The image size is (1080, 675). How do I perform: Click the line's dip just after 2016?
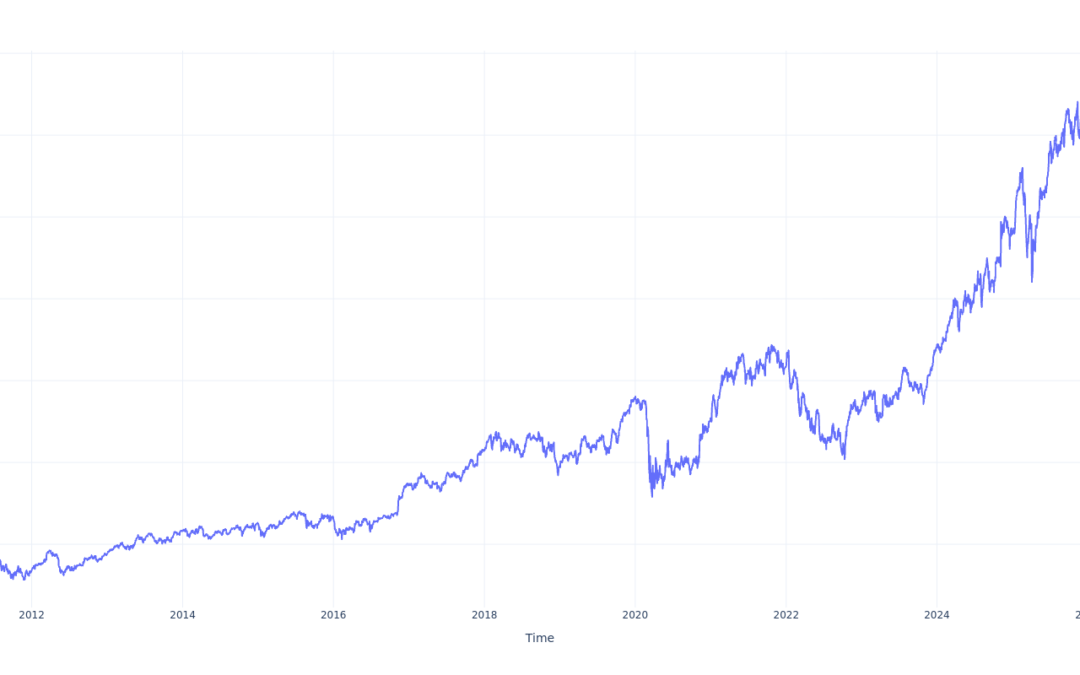point(340,538)
